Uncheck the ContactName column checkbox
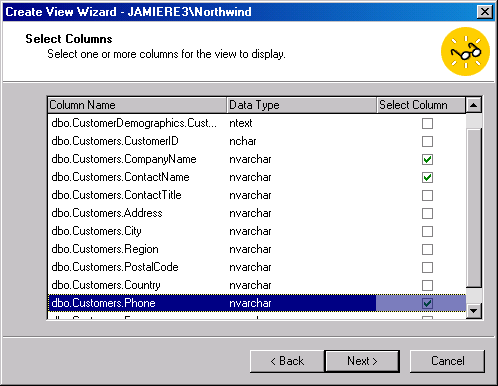498x386 pixels. [x=427, y=177]
